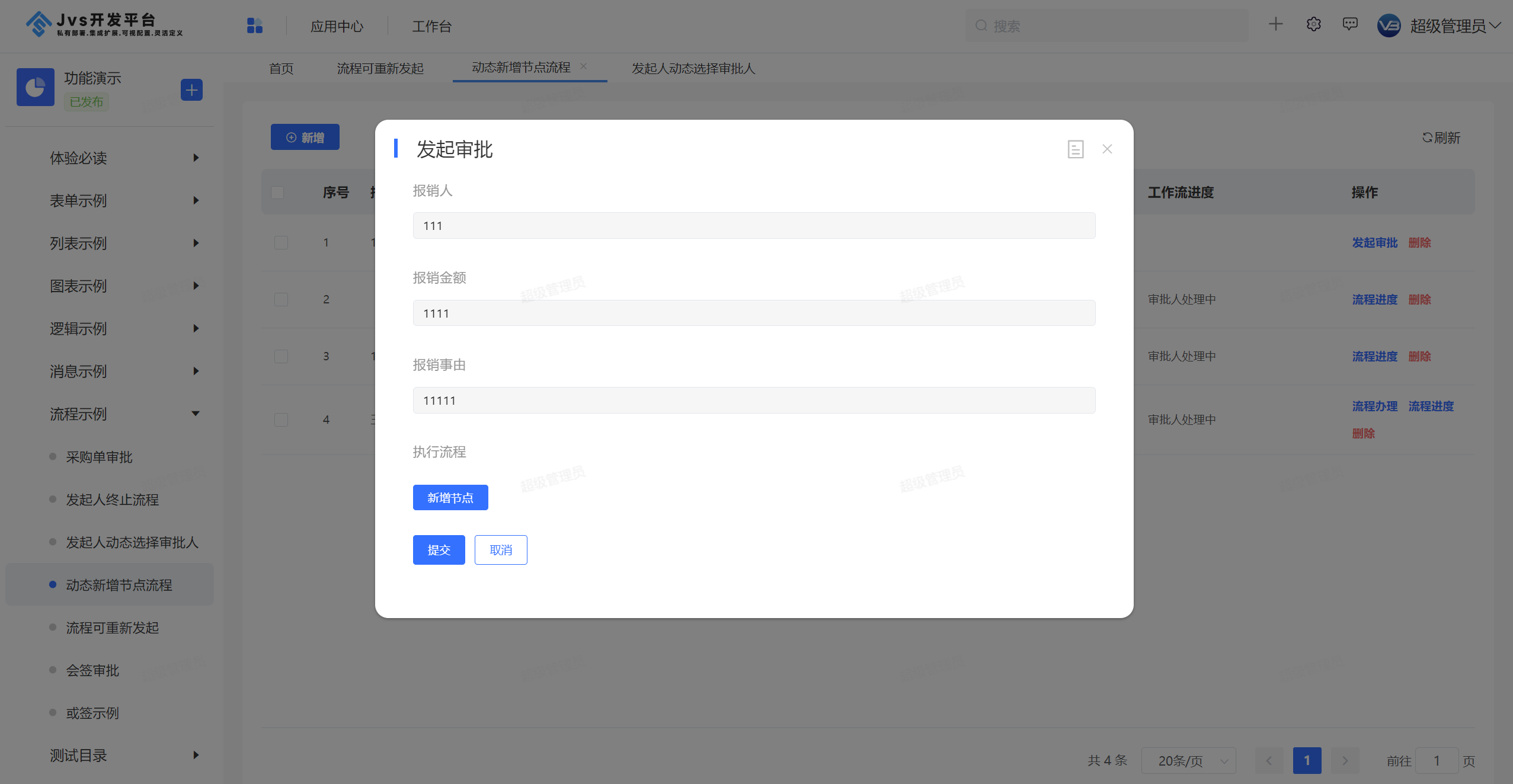Check the row 3 checkbox

pyautogui.click(x=281, y=356)
